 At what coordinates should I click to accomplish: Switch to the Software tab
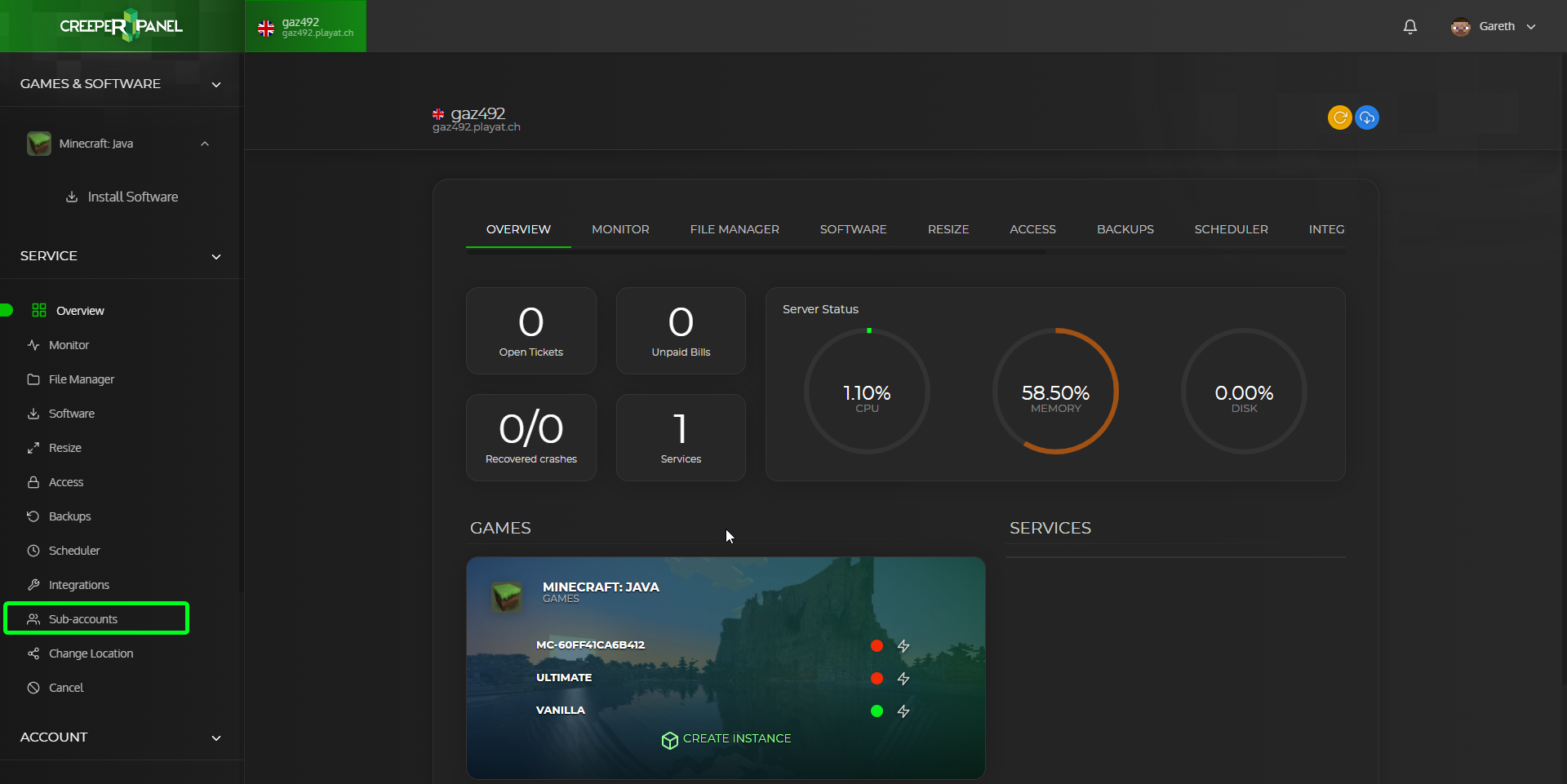point(853,229)
